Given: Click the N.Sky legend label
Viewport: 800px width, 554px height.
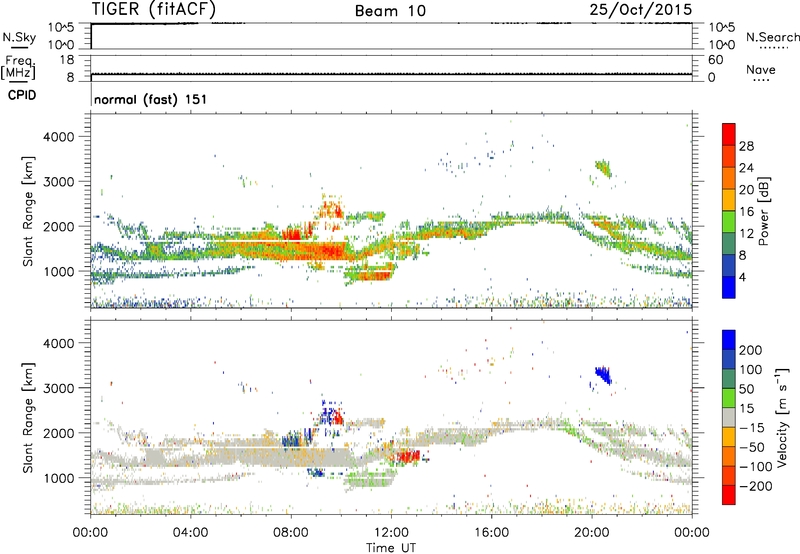Looking at the screenshot, I should 19,37.
